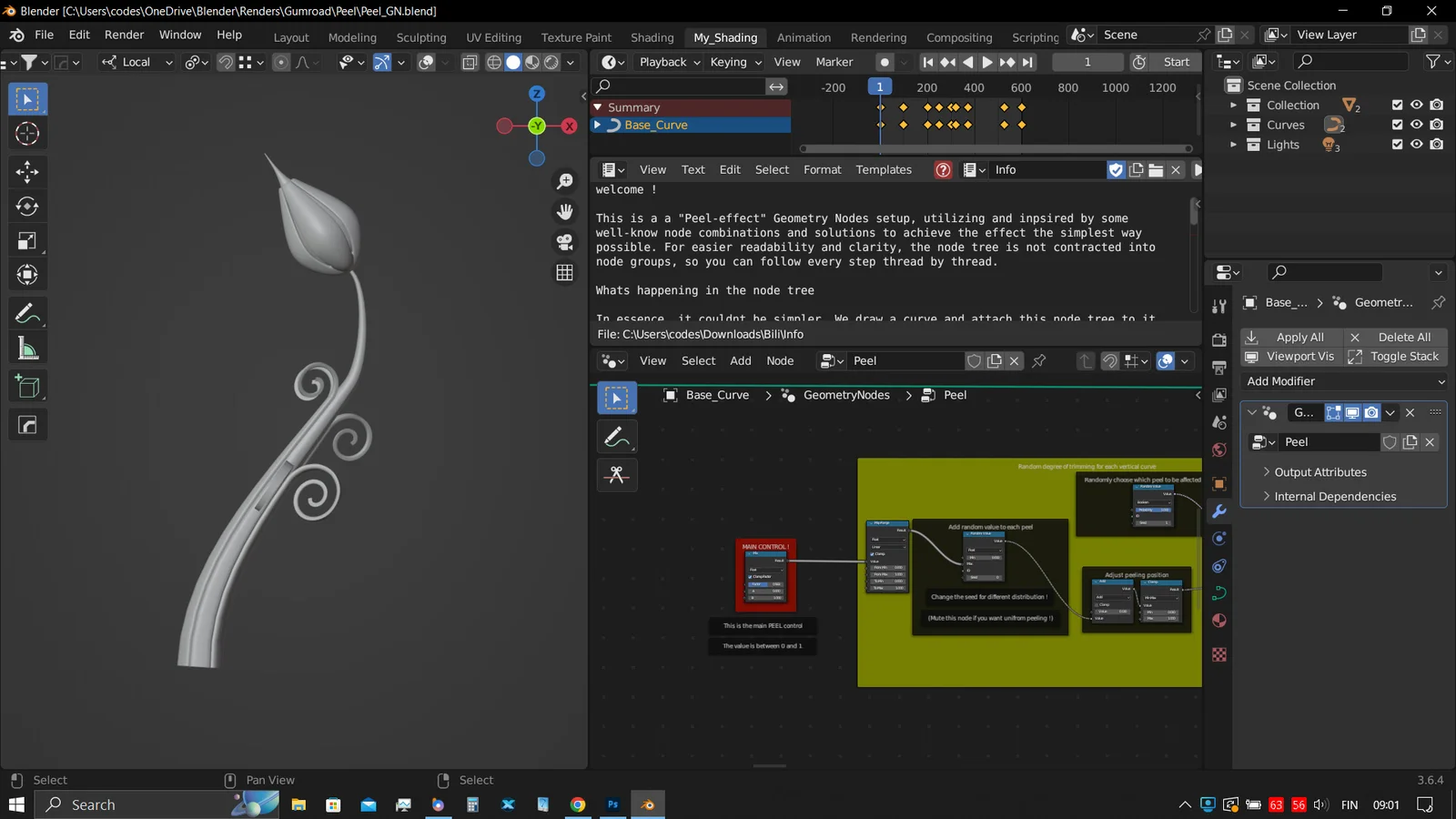Viewport: 1456px width, 819px height.
Task: Hide the Curves collection in the viewport
Action: point(1416,125)
